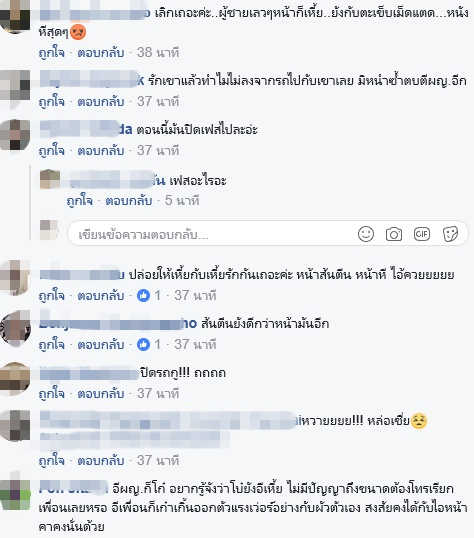Open the GIF picker in reply box
Screen dimensions: 474x538
421,234
